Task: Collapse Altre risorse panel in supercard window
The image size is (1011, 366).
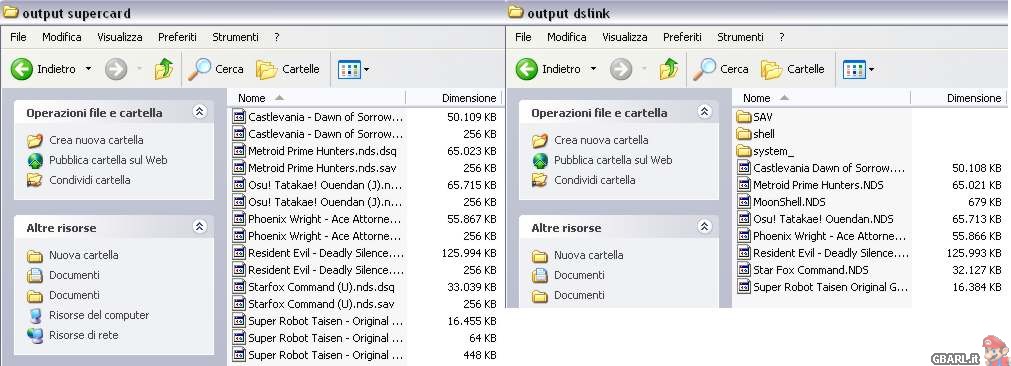Action: coord(199,227)
